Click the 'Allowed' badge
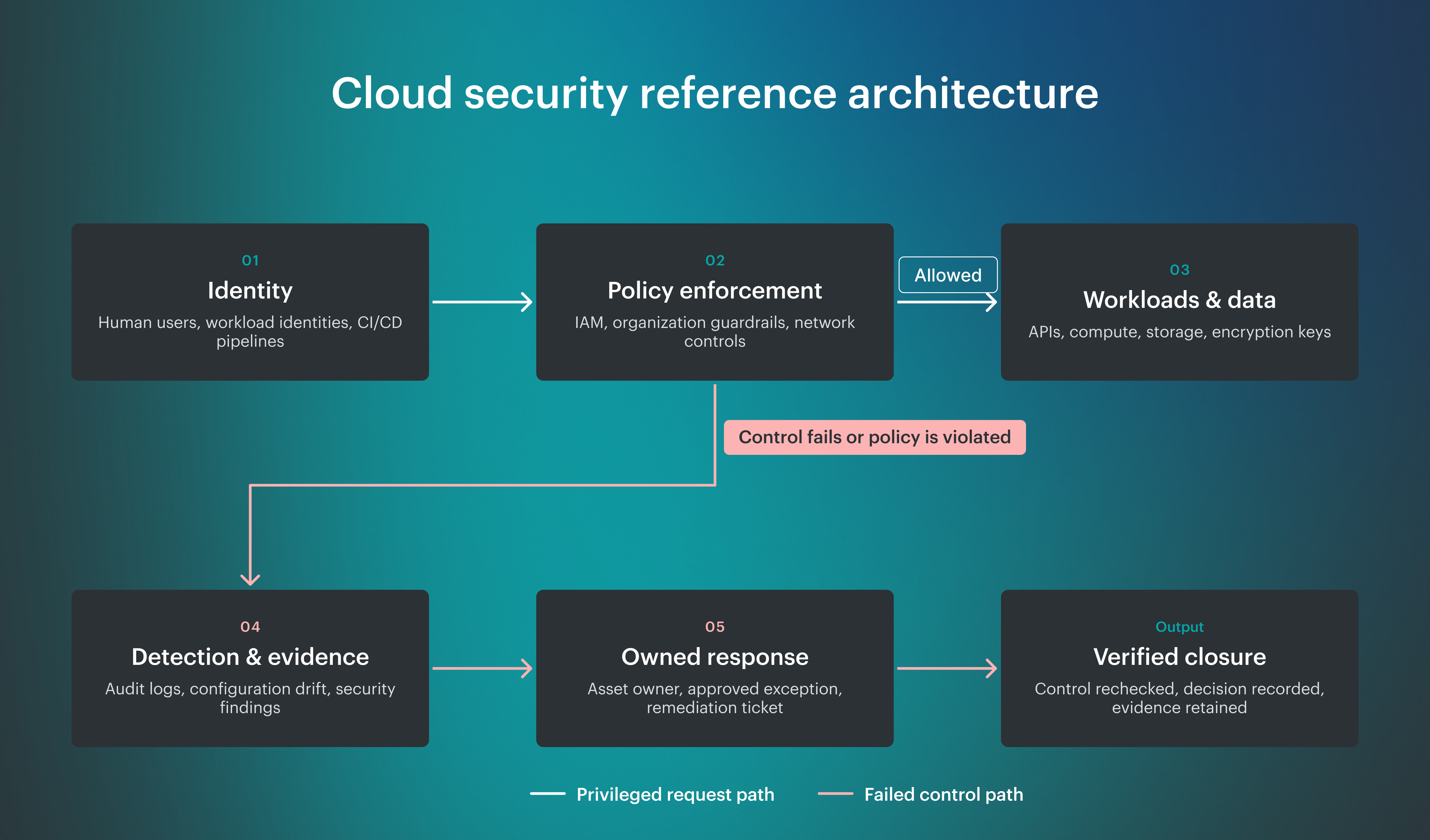Screen dimensions: 1430x840 click(948, 275)
